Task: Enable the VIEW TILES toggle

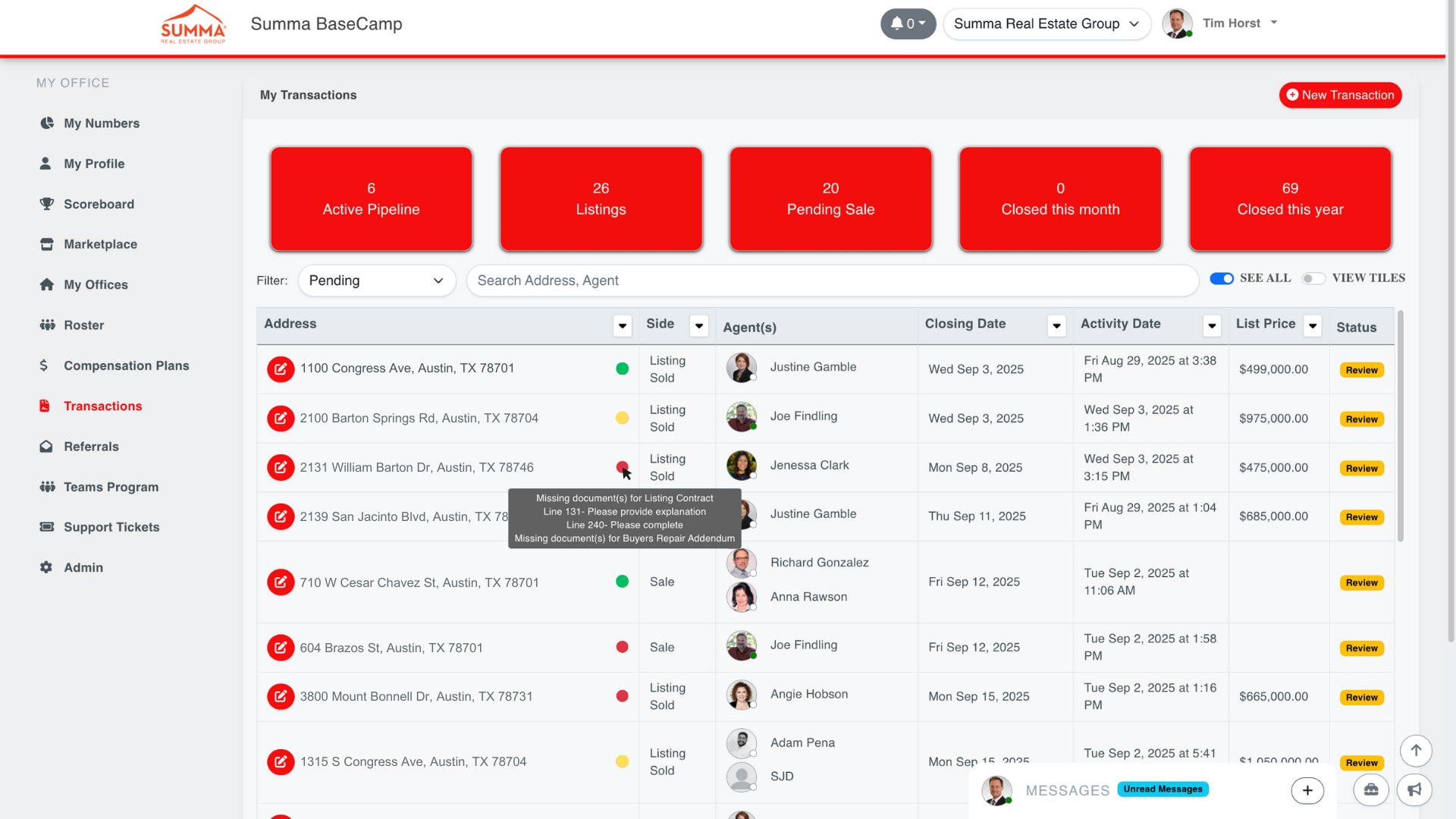Action: [1313, 278]
